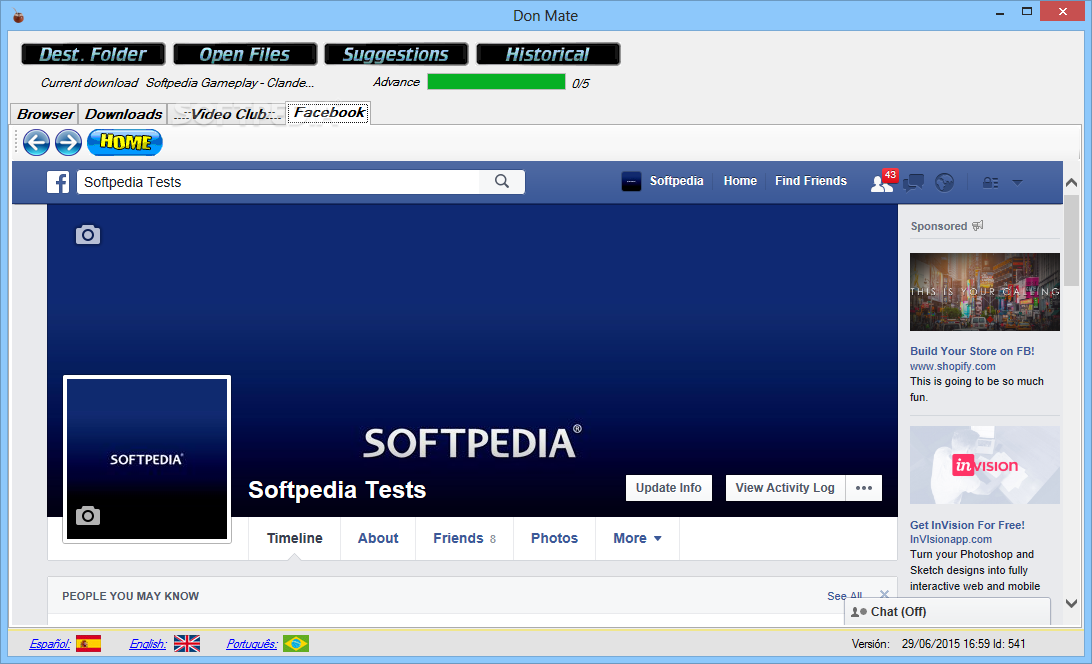
Task: Open www.shopify.com link
Action: (953, 366)
